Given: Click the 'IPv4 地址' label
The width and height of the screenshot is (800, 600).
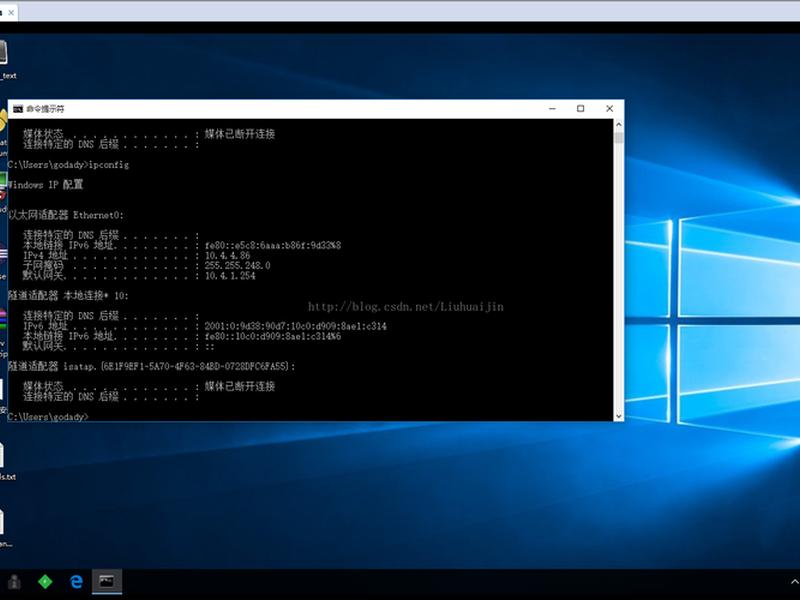Looking at the screenshot, I should point(45,256).
